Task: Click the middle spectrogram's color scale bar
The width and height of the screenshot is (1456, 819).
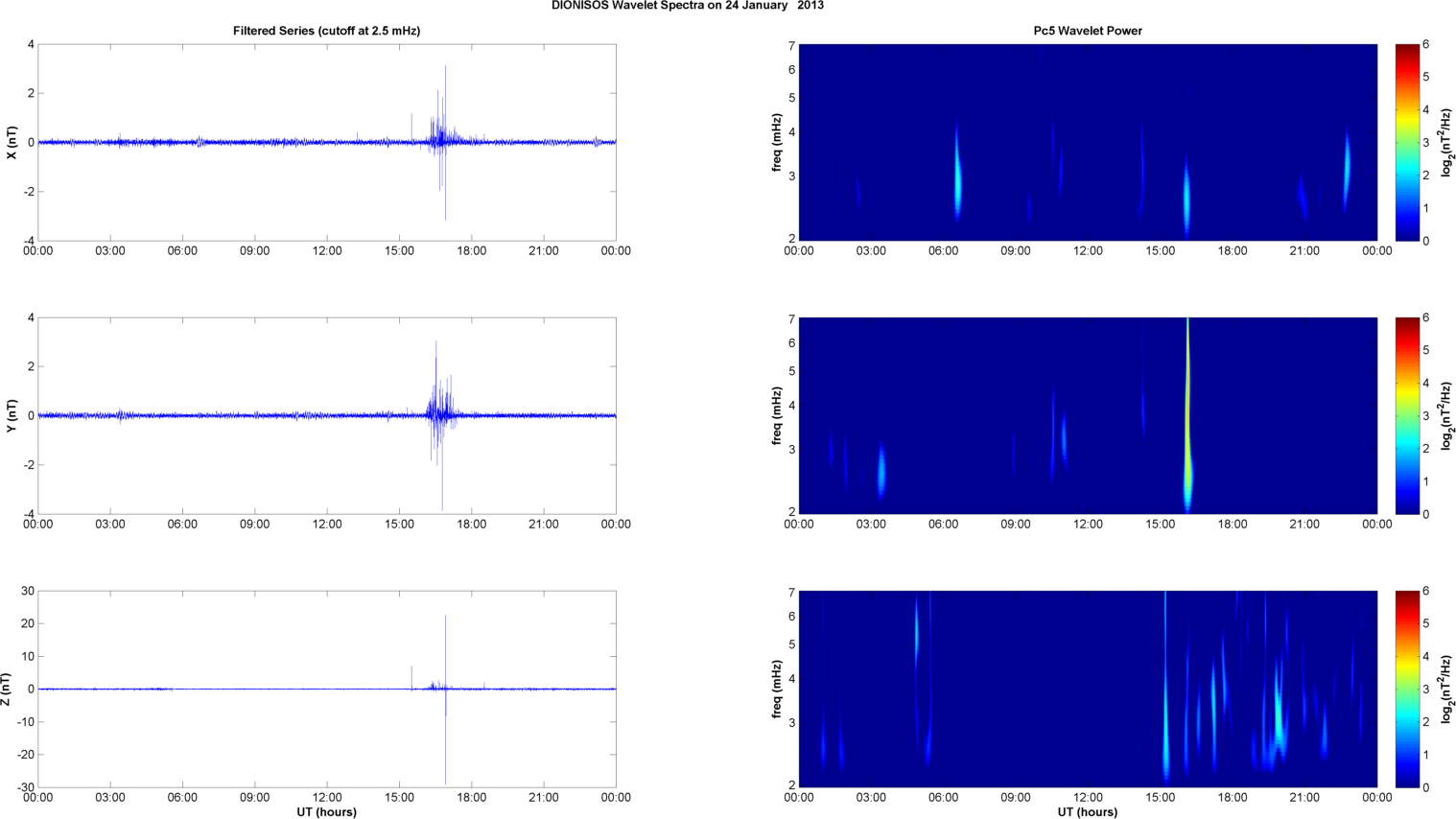Action: (x=1406, y=416)
